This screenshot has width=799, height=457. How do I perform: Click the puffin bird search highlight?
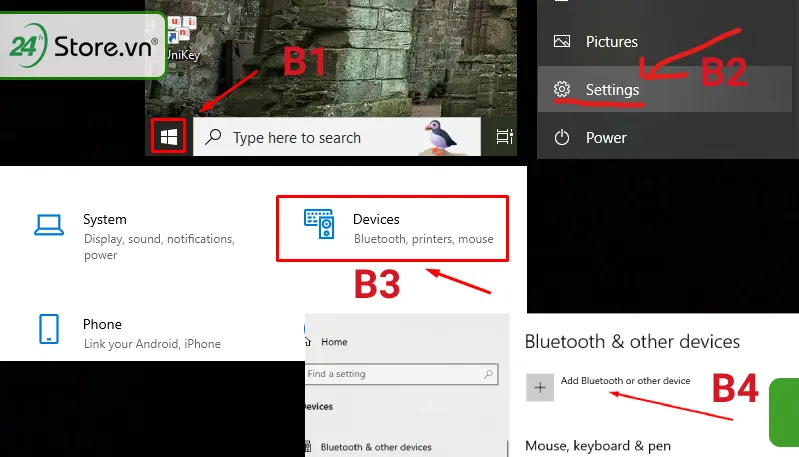coord(440,138)
